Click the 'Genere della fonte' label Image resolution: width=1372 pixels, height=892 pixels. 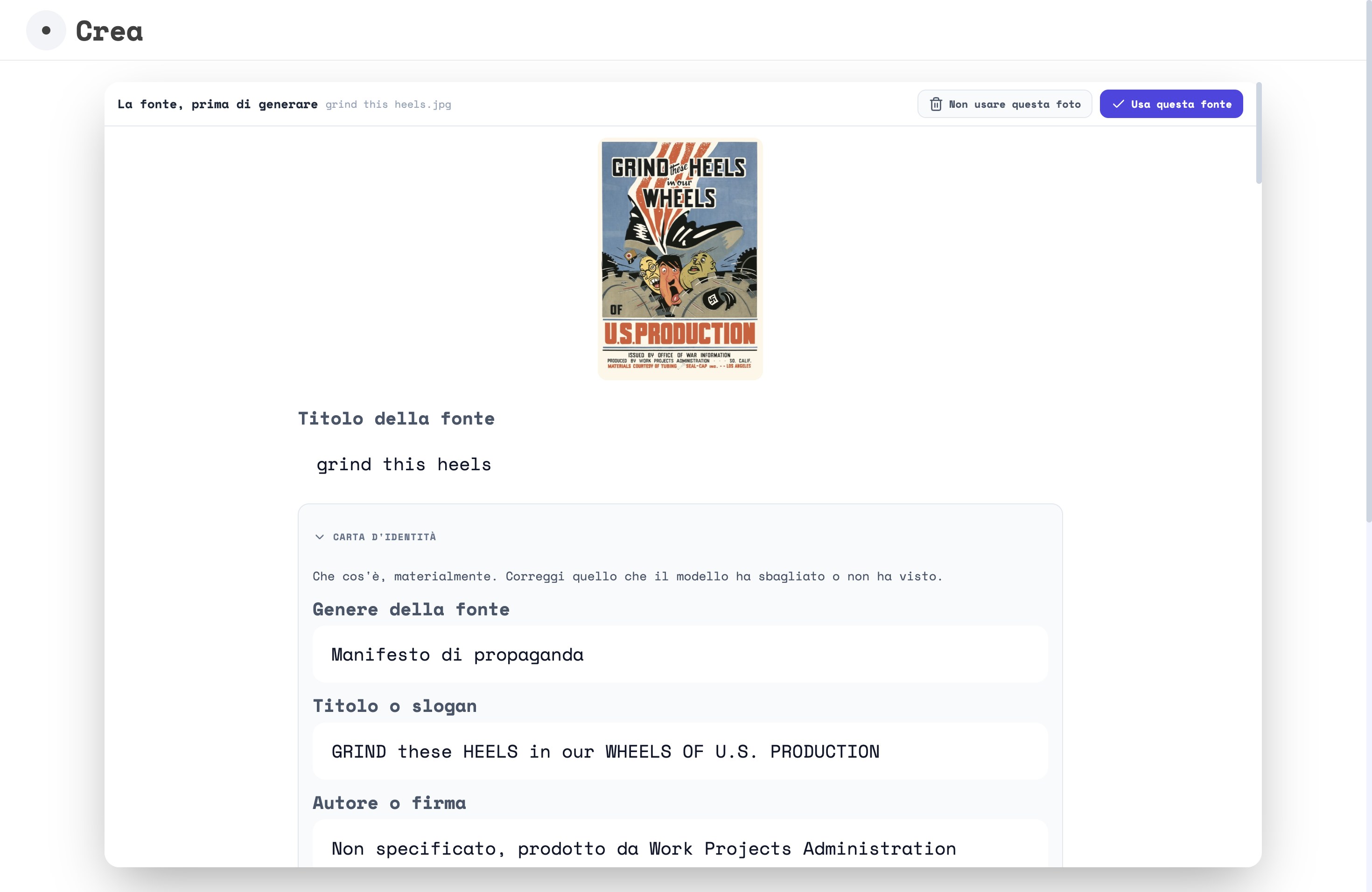[411, 610]
